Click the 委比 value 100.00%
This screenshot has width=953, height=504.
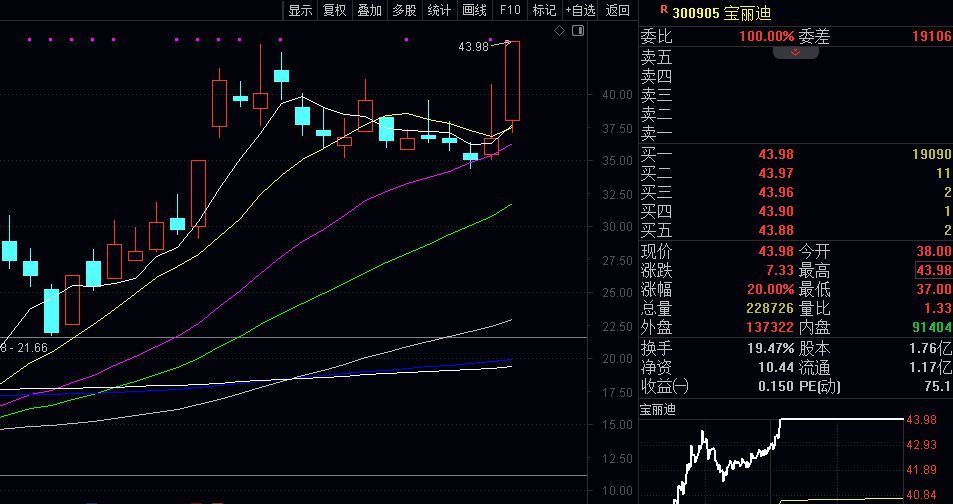(766, 36)
